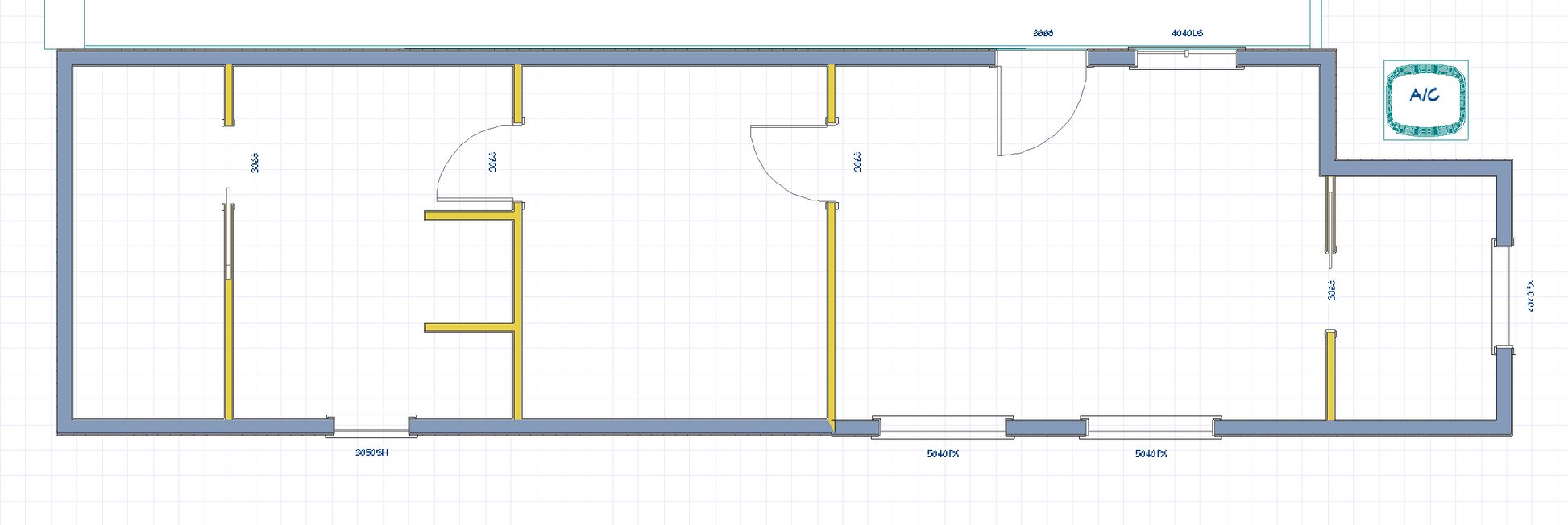Select the pocket door in the leftmost interior wall
This screenshot has height=525, width=1568.
(229, 234)
